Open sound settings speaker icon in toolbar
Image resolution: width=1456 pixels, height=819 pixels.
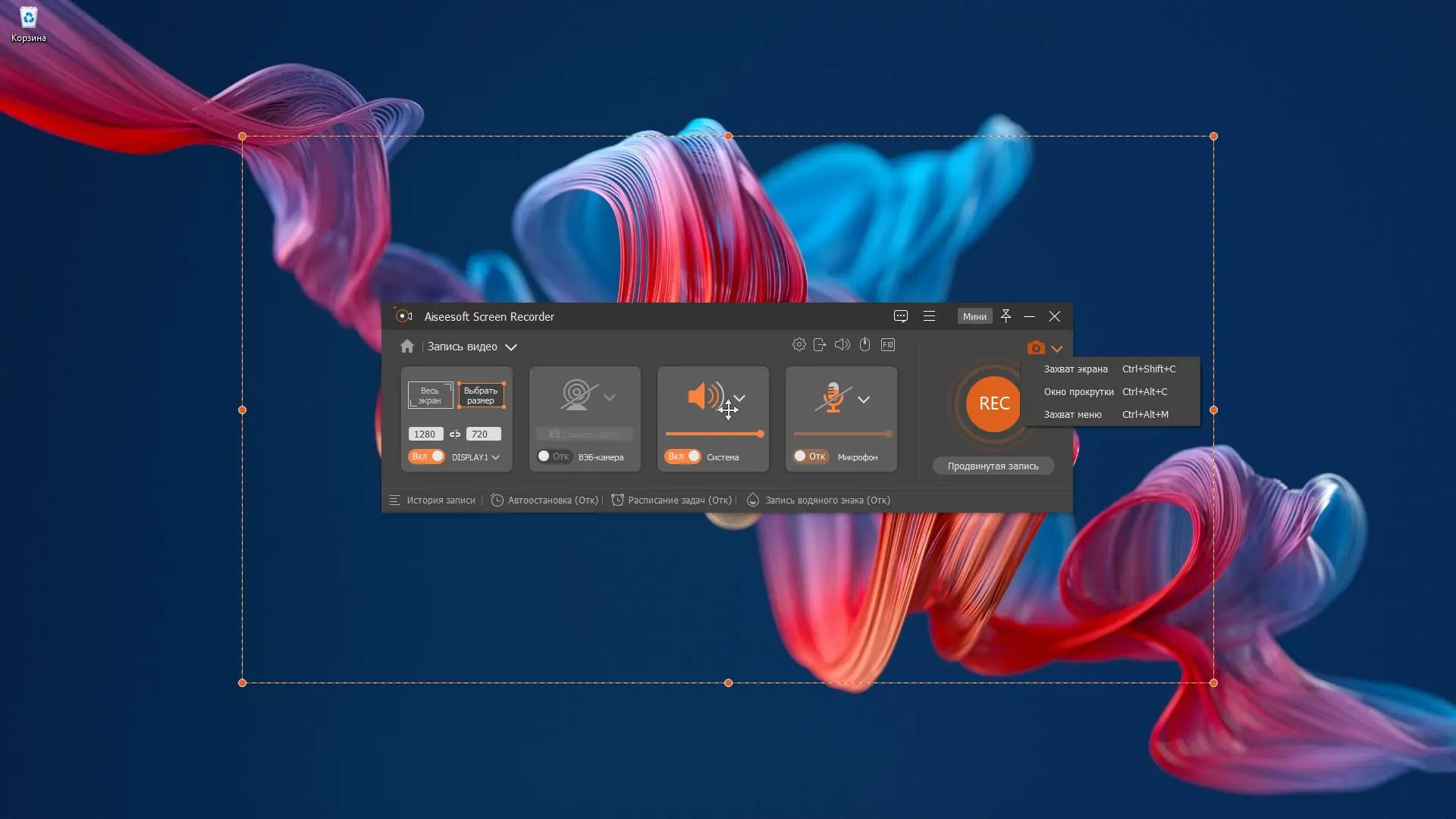click(x=842, y=345)
